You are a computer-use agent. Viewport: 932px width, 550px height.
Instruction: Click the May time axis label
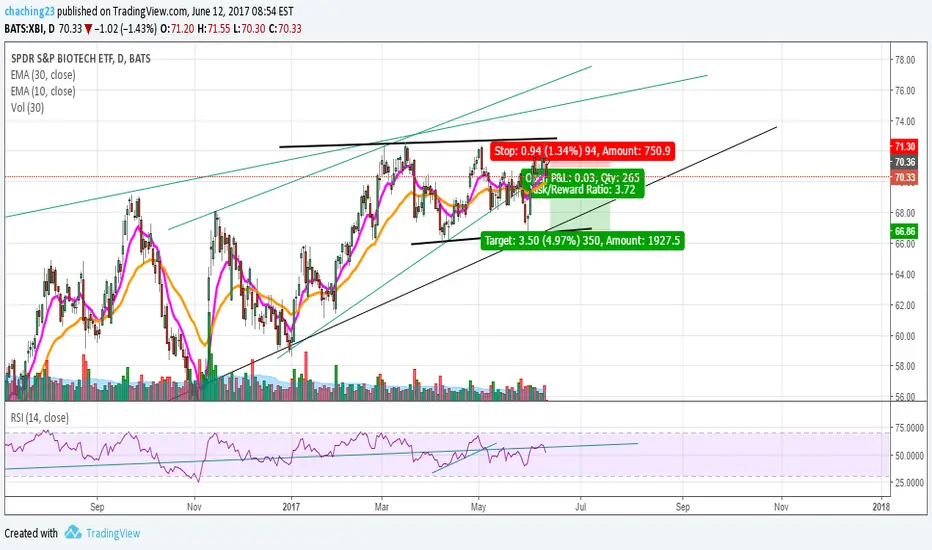pyautogui.click(x=478, y=507)
